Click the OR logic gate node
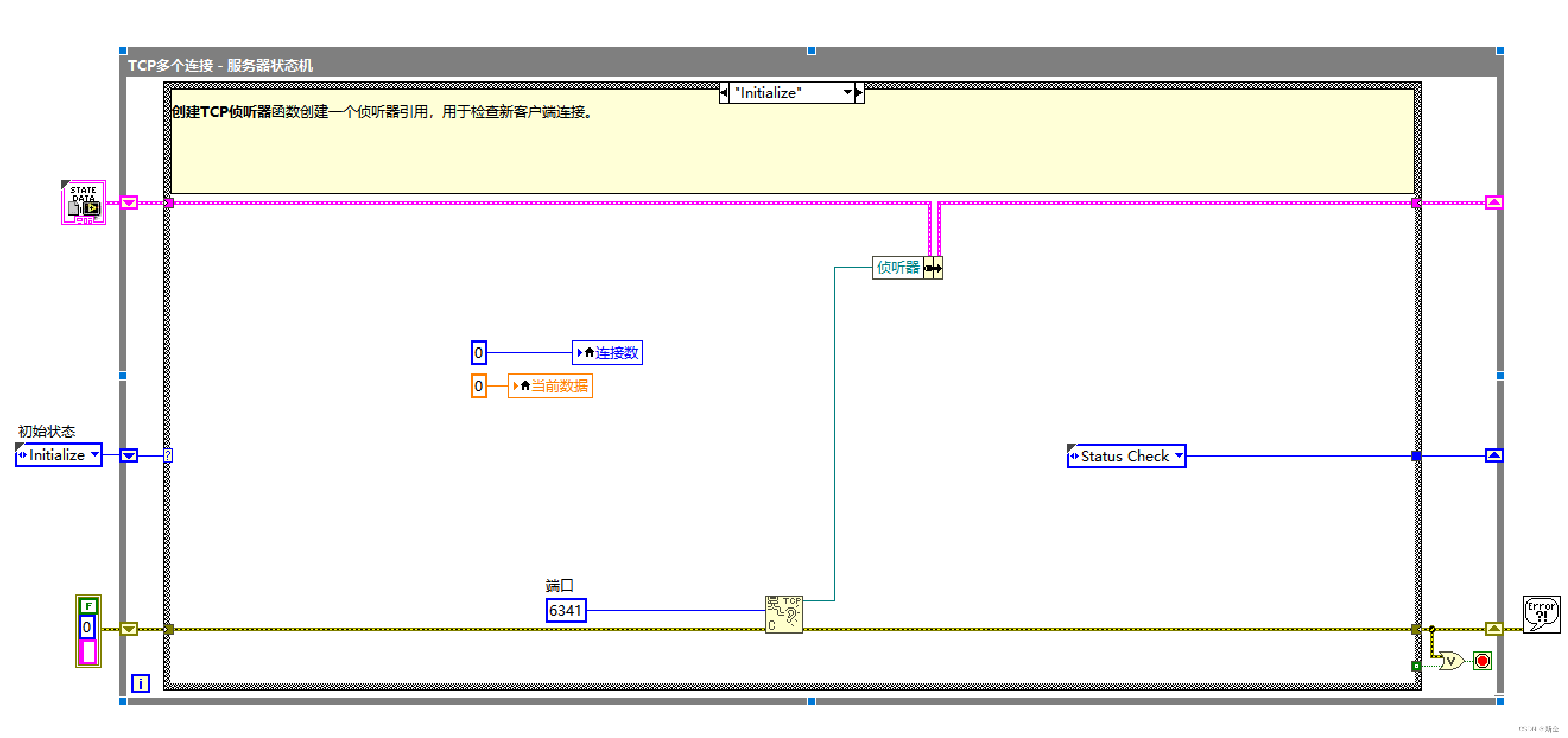The image size is (1568, 738). pyautogui.click(x=1451, y=661)
